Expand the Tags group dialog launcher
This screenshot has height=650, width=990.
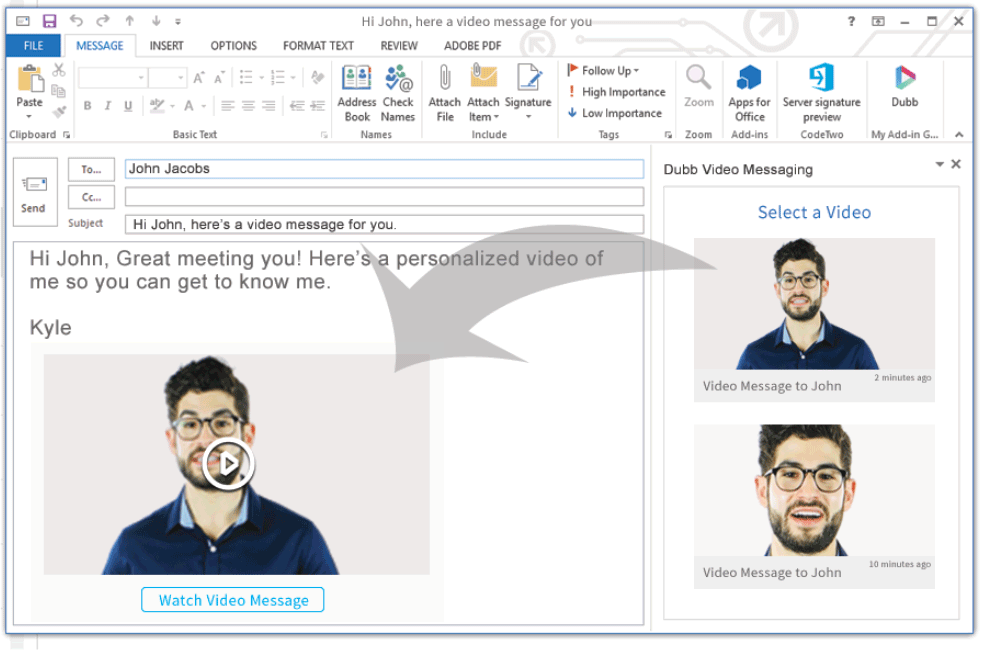coord(668,135)
